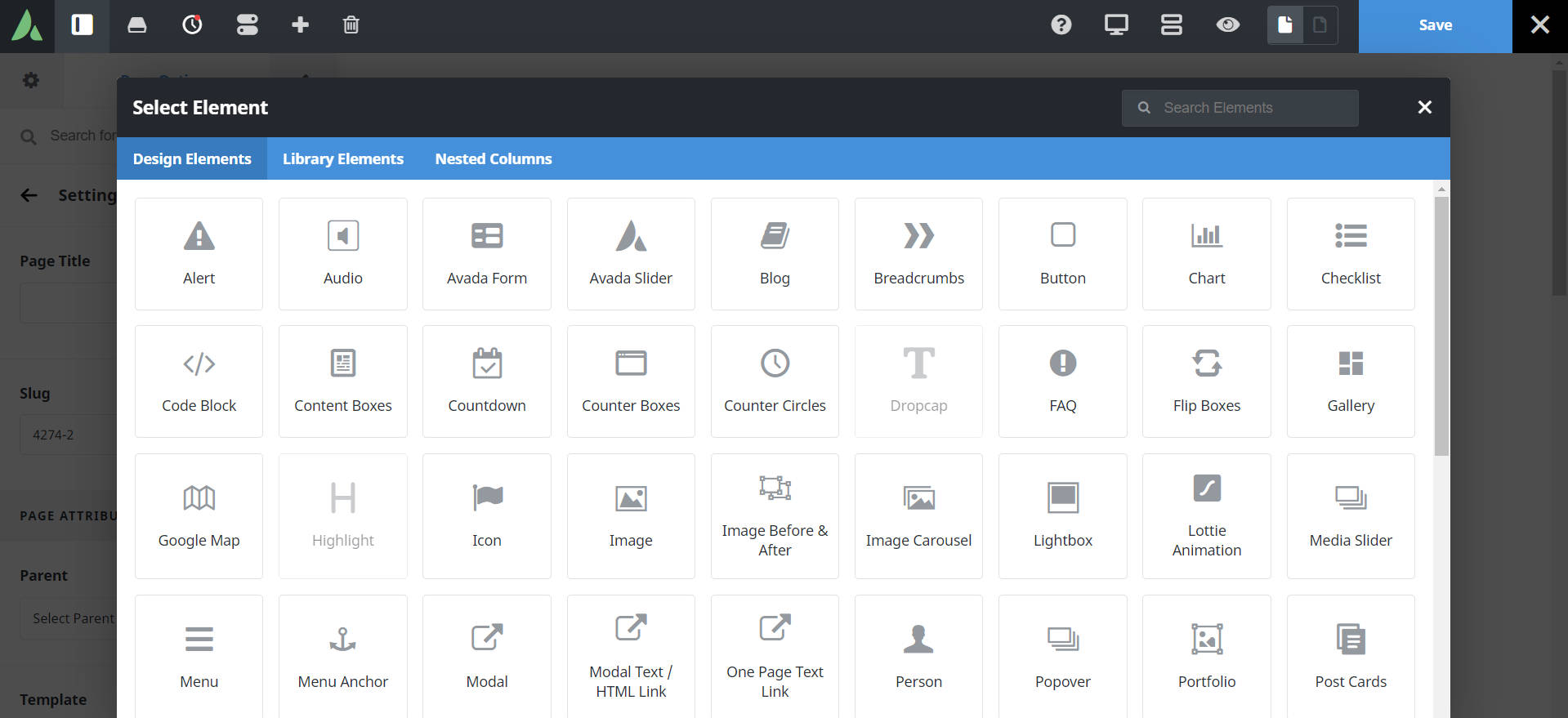Add the Google Map element
Viewport: 1568px width, 718px height.
(x=199, y=516)
